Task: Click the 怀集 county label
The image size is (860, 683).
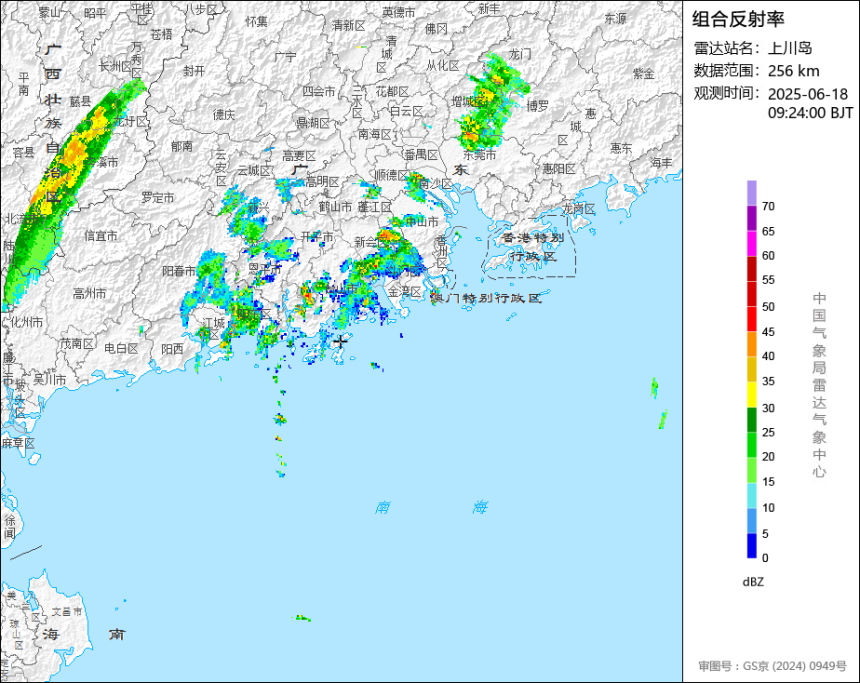Action: [257, 21]
